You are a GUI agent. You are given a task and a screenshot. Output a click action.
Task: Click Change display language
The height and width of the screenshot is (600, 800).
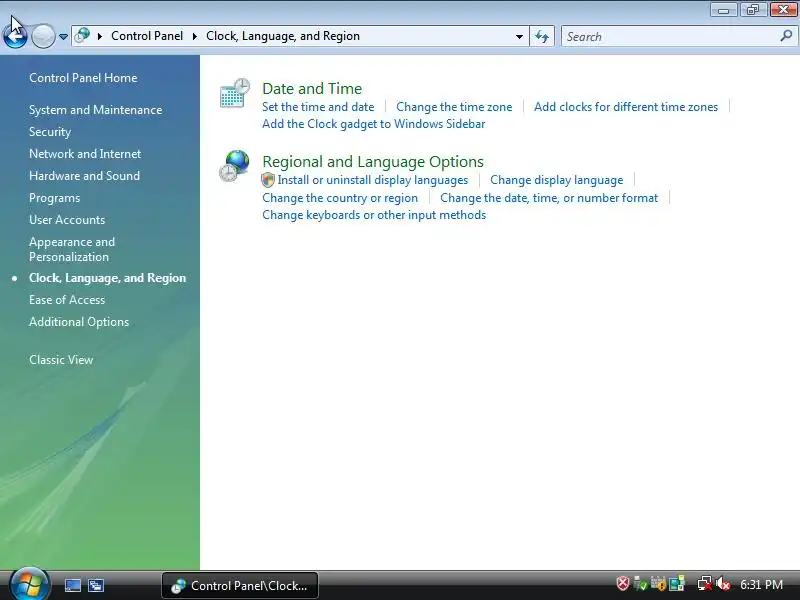tap(557, 180)
